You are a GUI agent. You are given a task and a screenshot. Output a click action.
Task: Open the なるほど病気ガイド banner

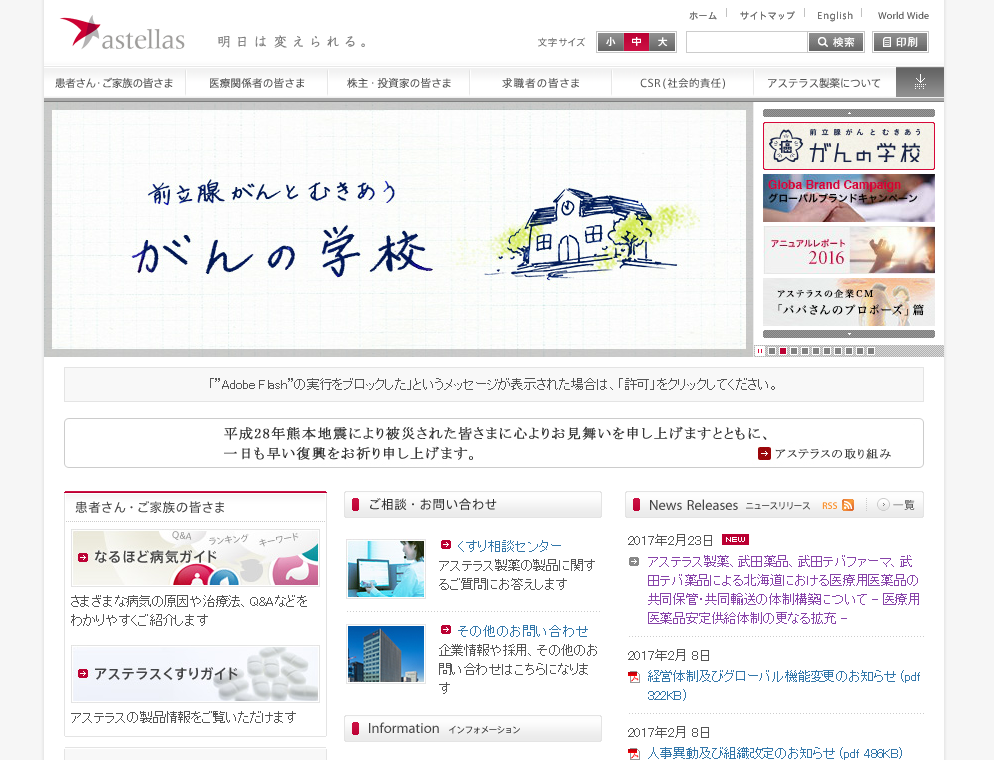coord(195,558)
